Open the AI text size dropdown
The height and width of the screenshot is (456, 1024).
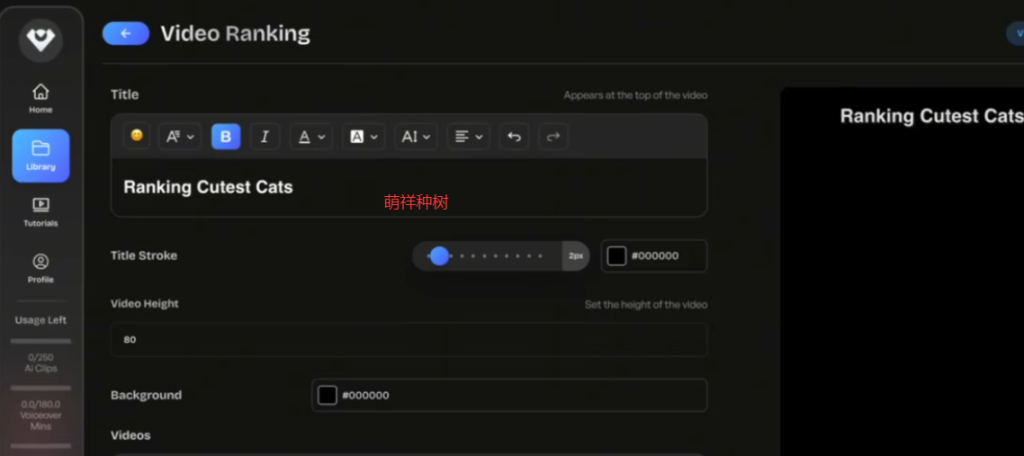[x=415, y=136]
